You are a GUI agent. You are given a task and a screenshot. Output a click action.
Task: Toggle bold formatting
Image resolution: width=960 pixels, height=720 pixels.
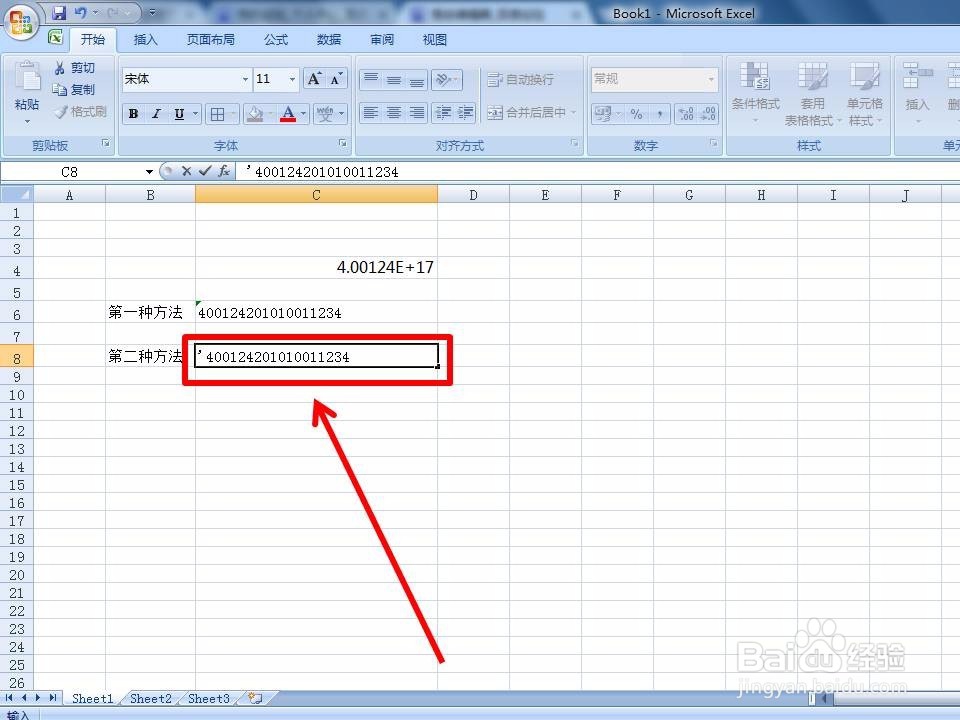click(133, 114)
